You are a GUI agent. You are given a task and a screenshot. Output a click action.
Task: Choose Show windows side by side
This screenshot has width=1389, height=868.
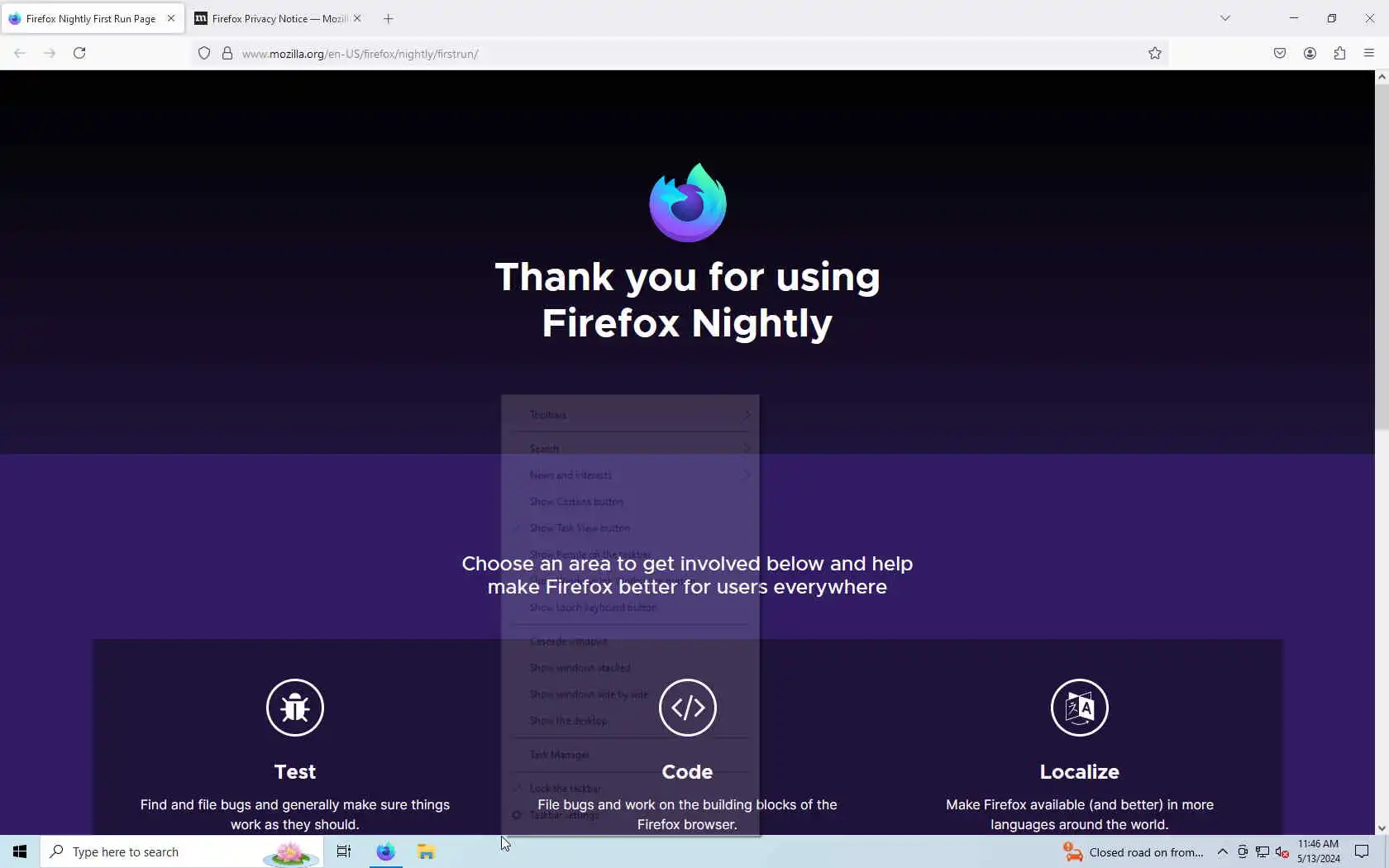point(630,694)
